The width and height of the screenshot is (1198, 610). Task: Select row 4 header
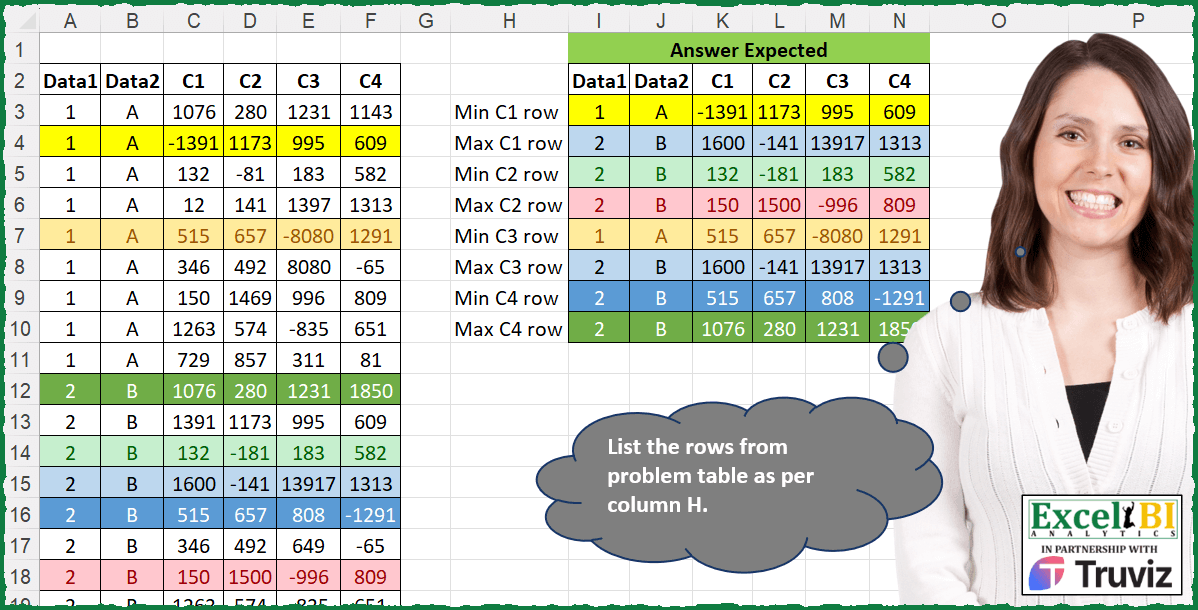(x=20, y=143)
